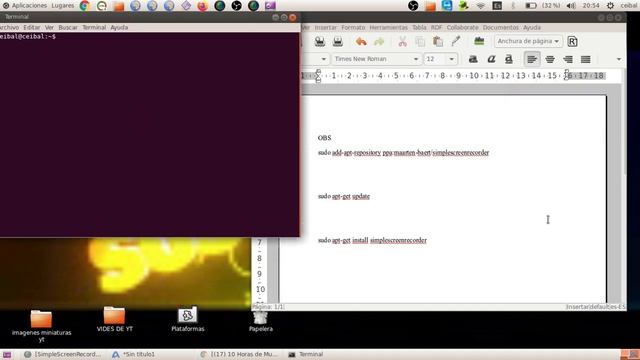Open Terminal's Ver menu
This screenshot has width=640, height=360.
(49, 27)
